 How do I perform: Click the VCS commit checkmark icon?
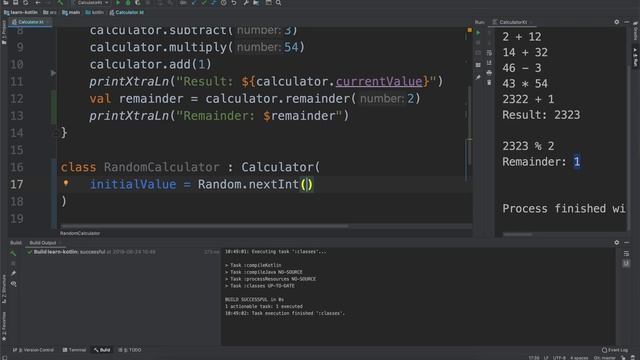pyautogui.click(x=204, y=3)
